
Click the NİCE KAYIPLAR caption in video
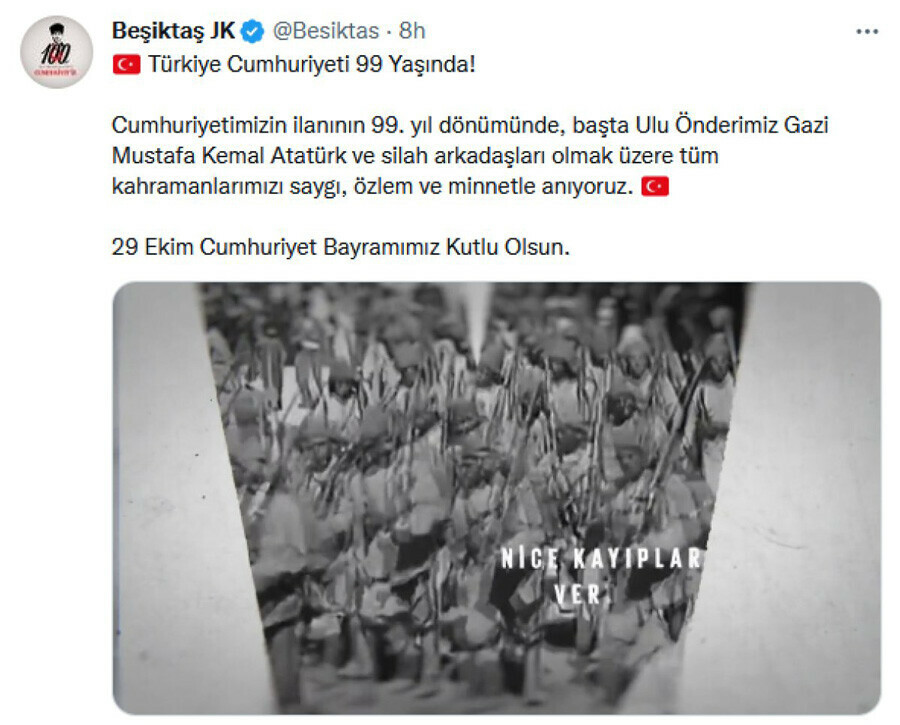(x=601, y=558)
